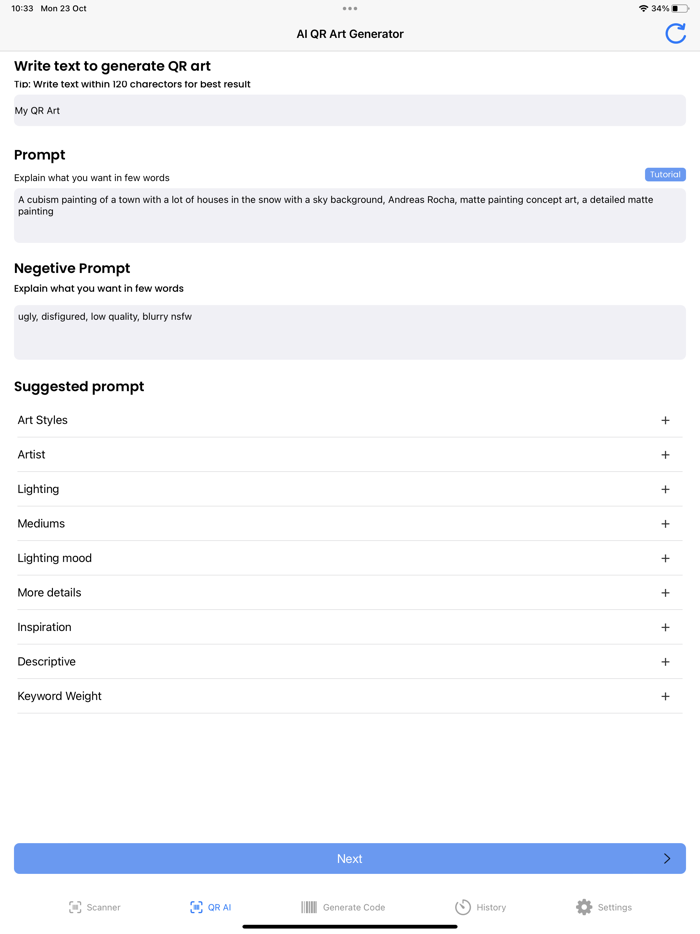Screen dimensions: 700x934
Task: Expand the Lighting suggestions
Action: point(665,490)
